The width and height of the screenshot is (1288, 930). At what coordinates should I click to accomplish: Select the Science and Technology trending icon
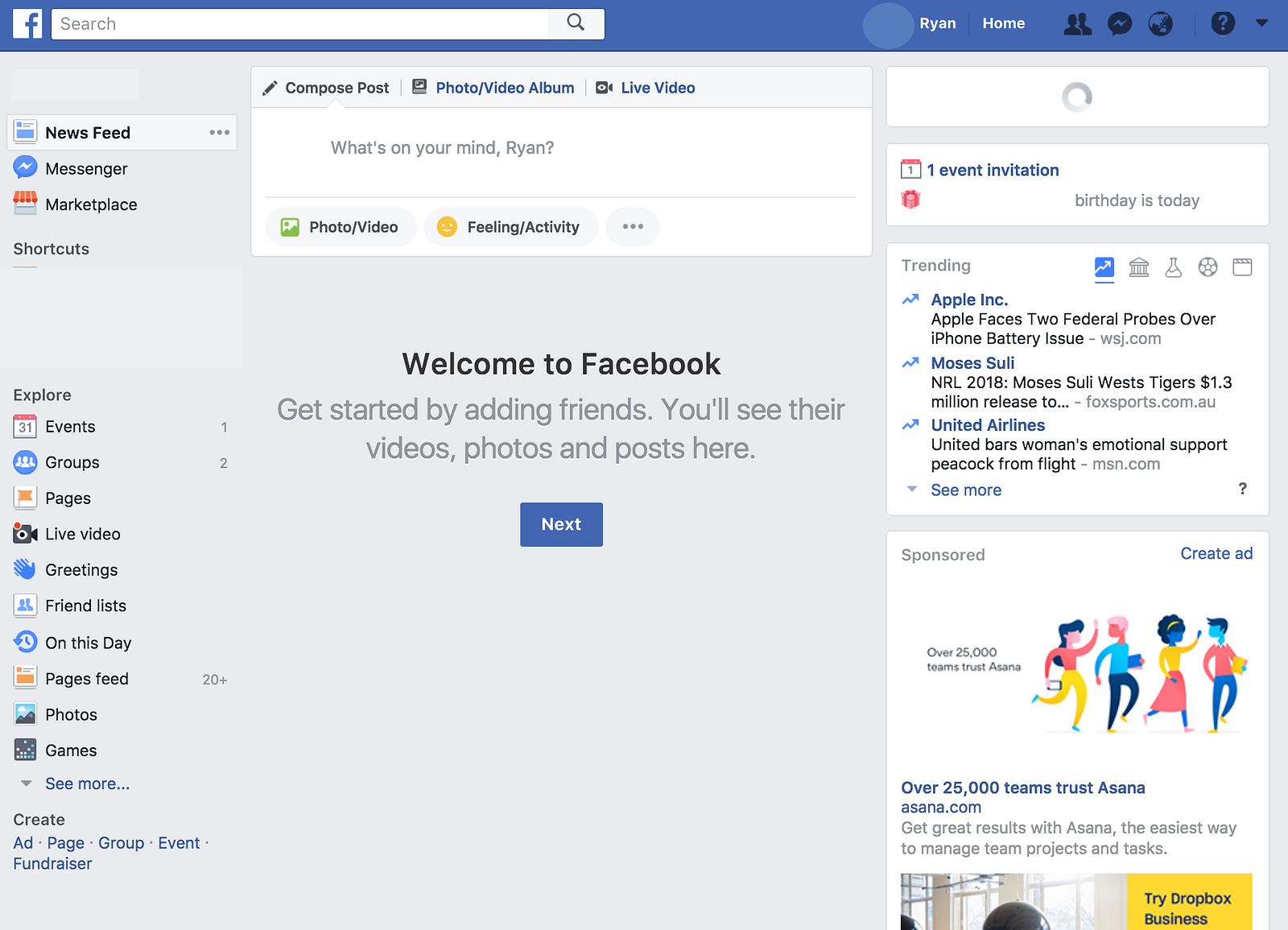click(1174, 267)
